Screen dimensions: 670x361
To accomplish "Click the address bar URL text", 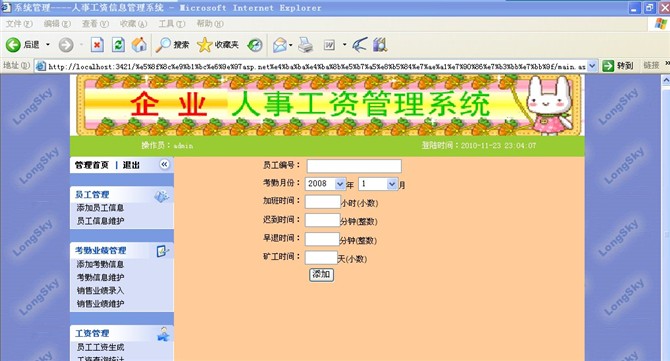I will (x=317, y=67).
